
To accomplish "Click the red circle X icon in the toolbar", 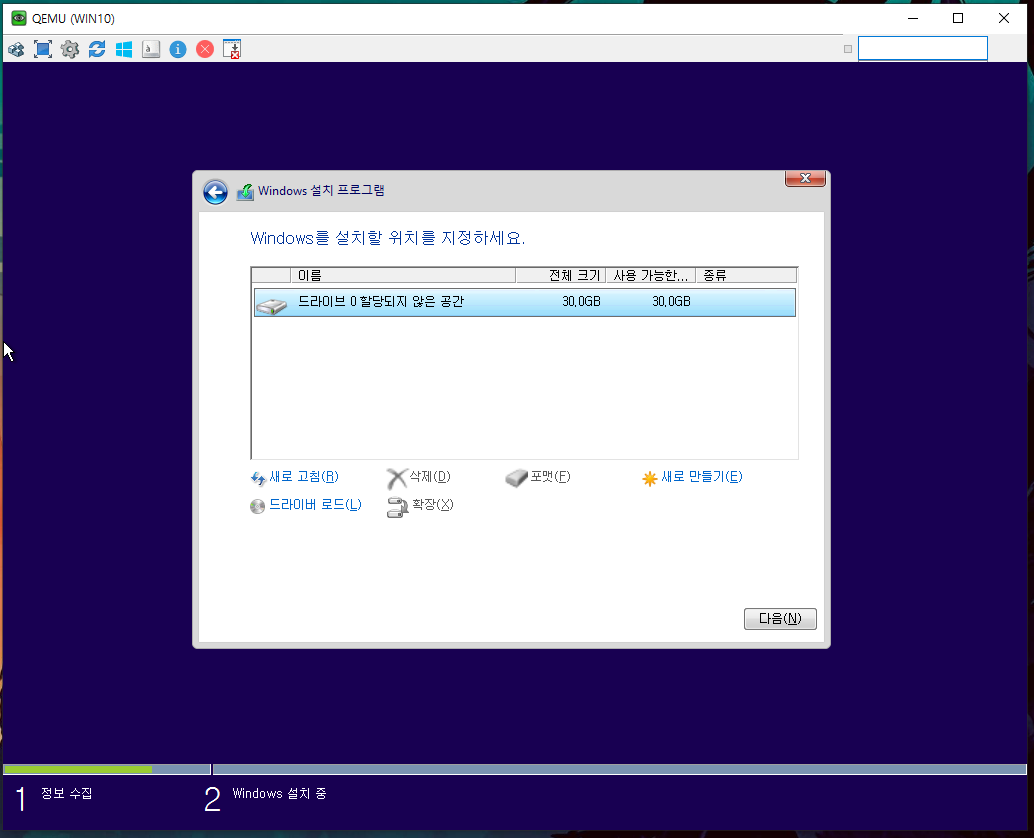I will pos(205,49).
